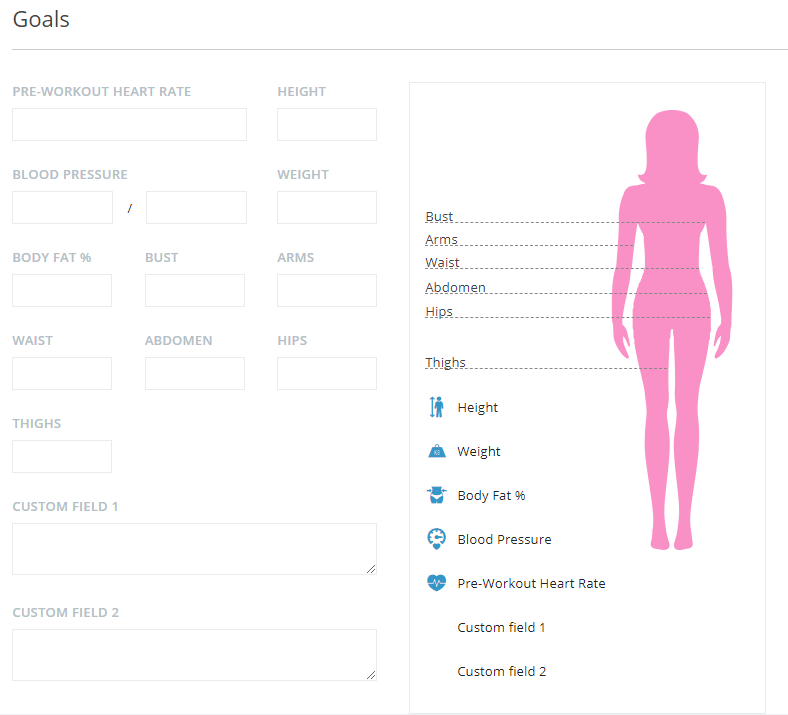Click the BODY FAT % form label
788x715 pixels.
click(52, 257)
